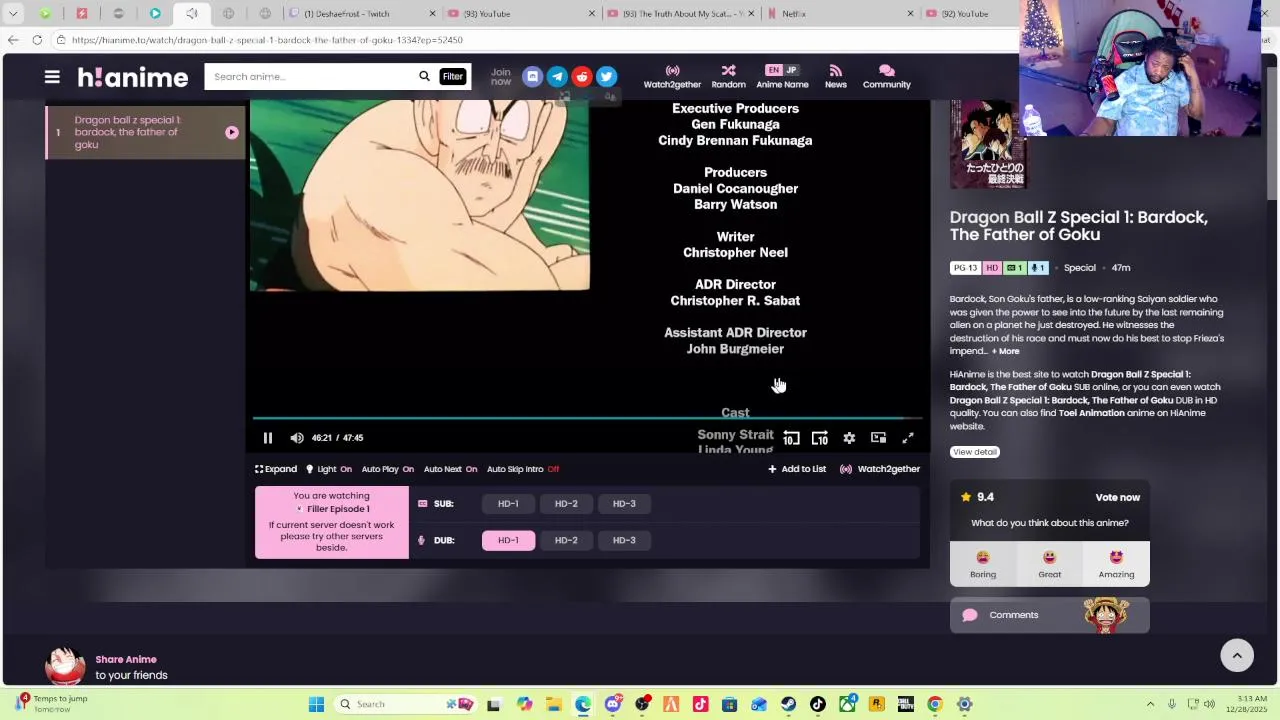Mute the video player volume
This screenshot has height=720, width=1280.
[297, 438]
